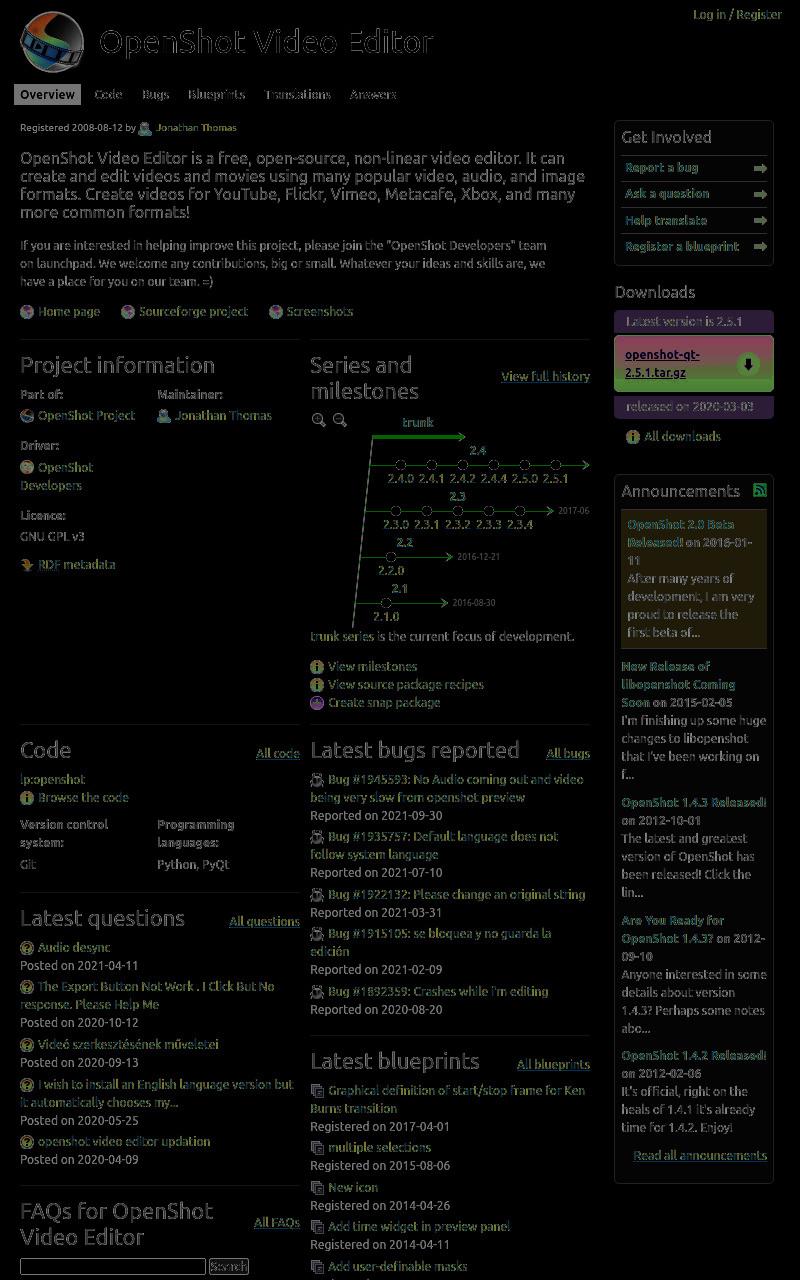The width and height of the screenshot is (800, 1280).
Task: Open the Code tab
Action: 108,95
